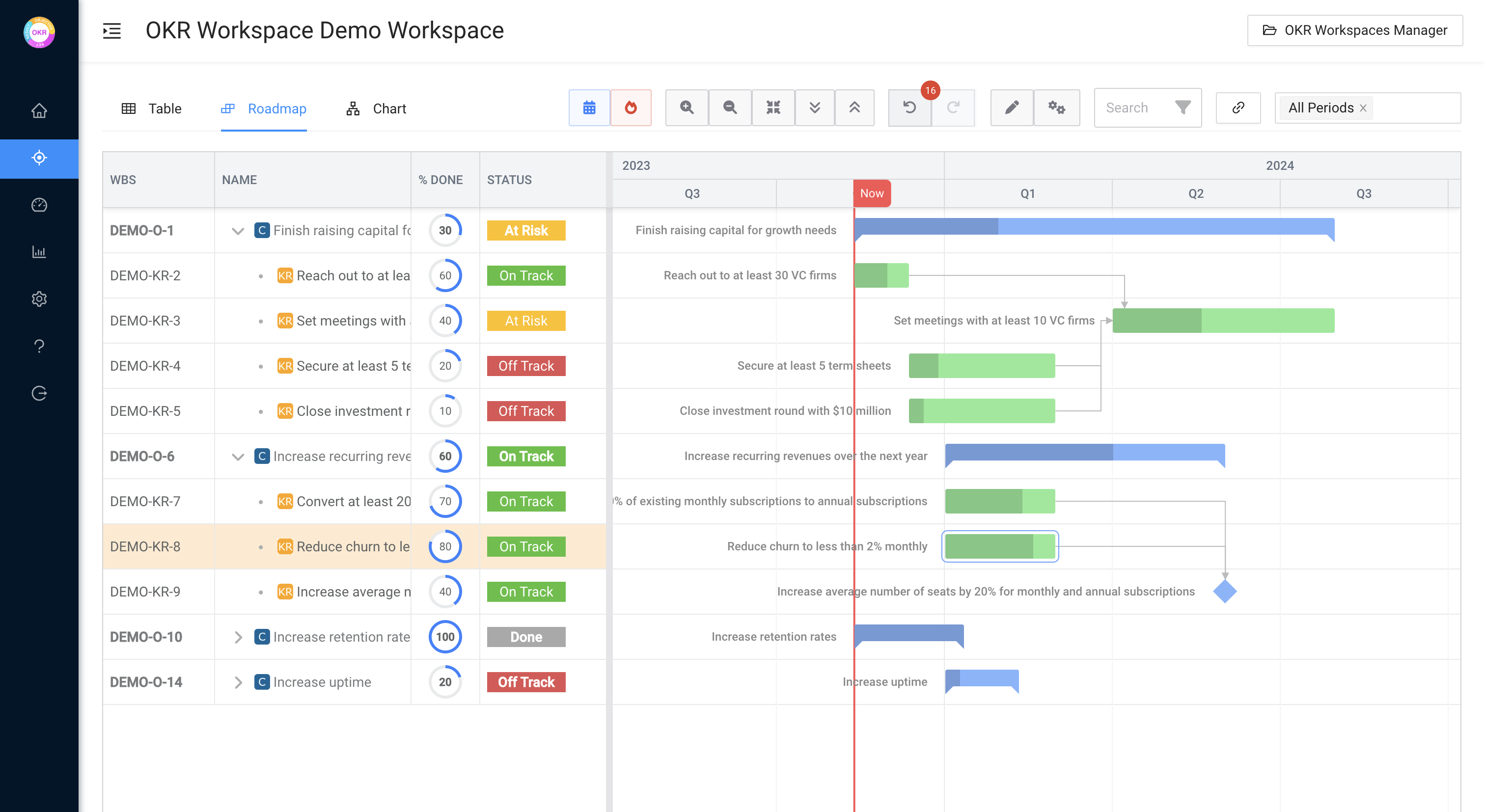Zoom out of the roadmap timeline

click(x=729, y=108)
